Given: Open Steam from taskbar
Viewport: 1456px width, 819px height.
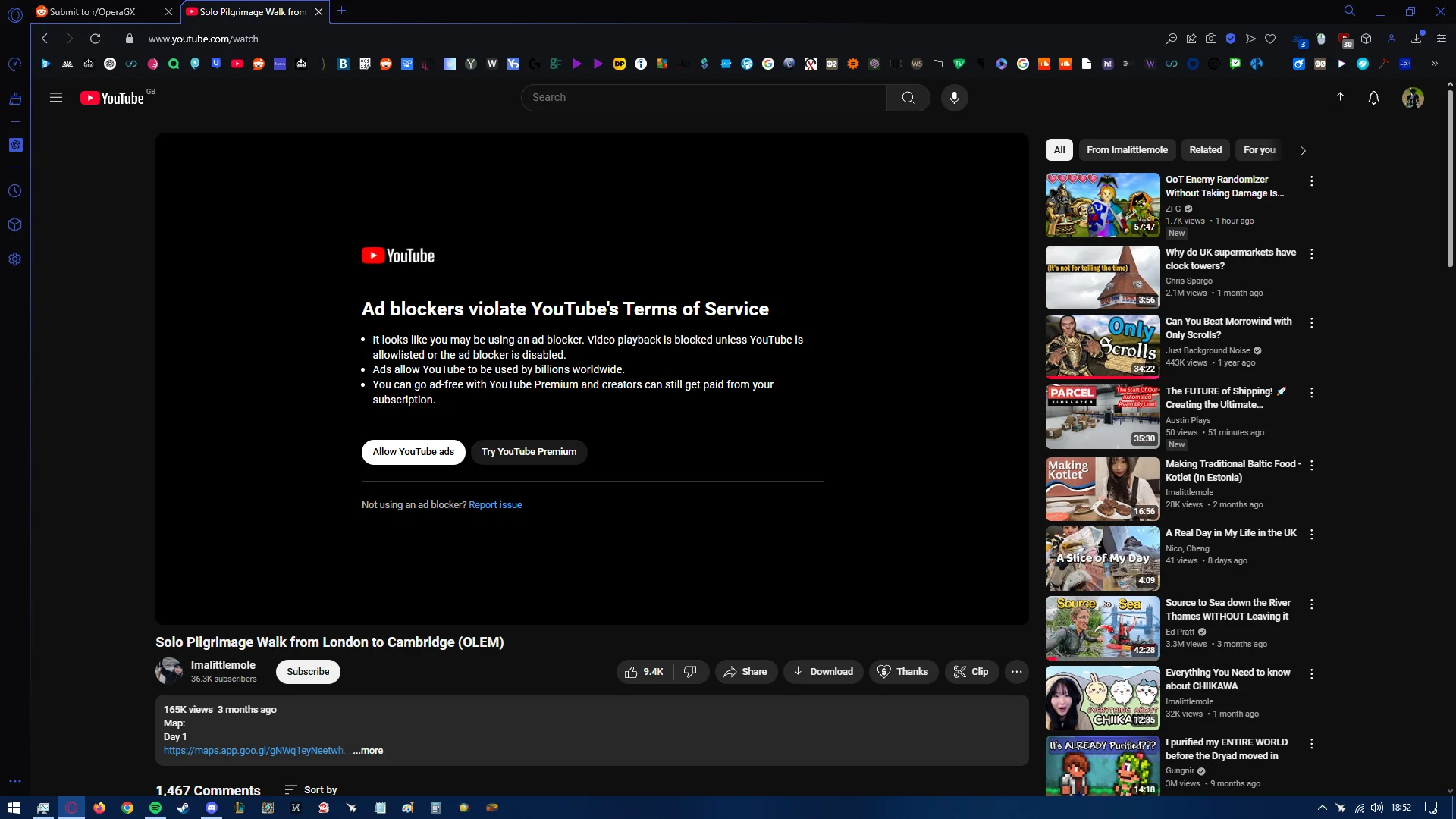Looking at the screenshot, I should click(183, 808).
